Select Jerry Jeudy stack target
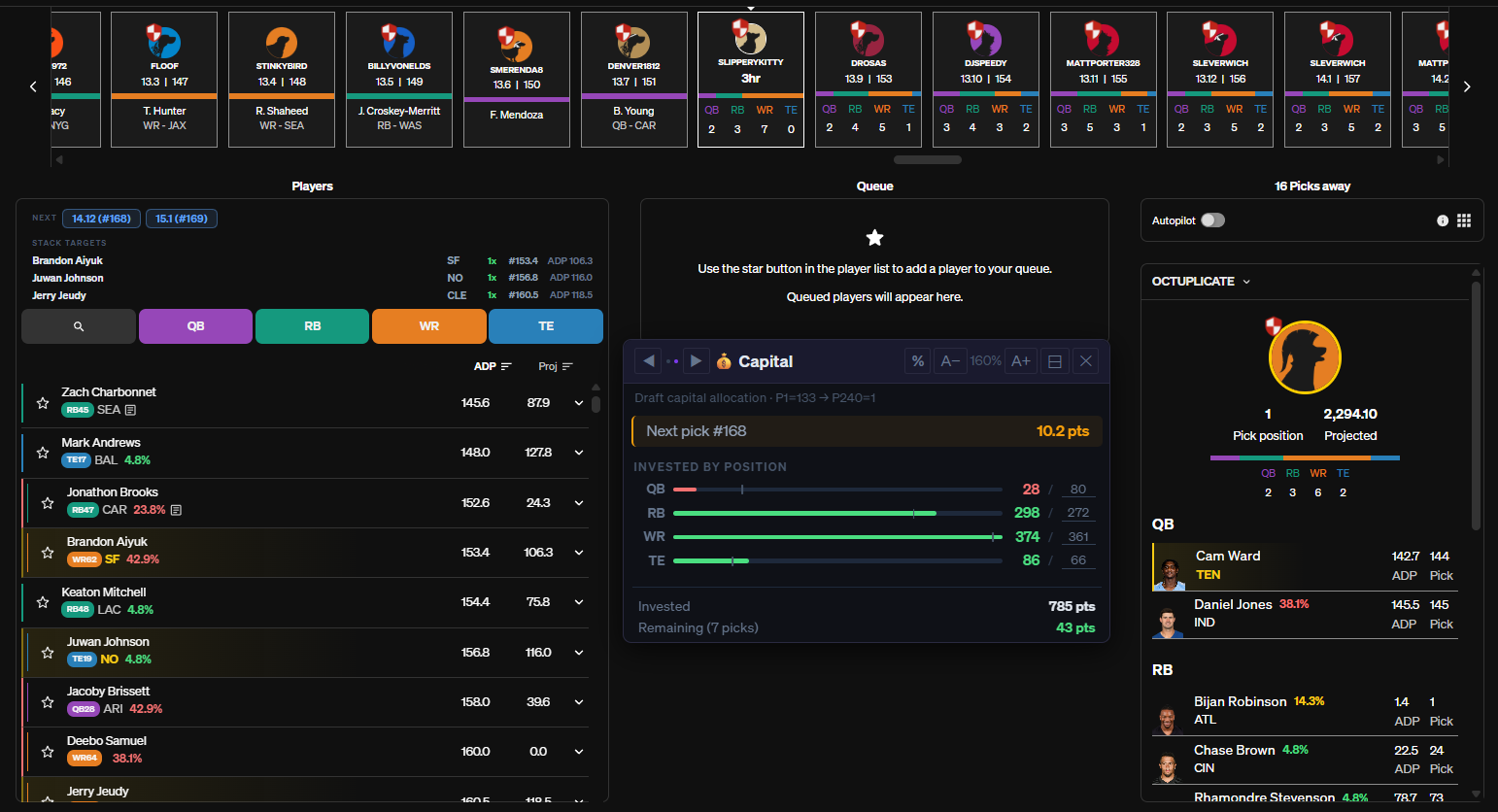Image resolution: width=1498 pixels, height=812 pixels. pyautogui.click(x=312, y=295)
